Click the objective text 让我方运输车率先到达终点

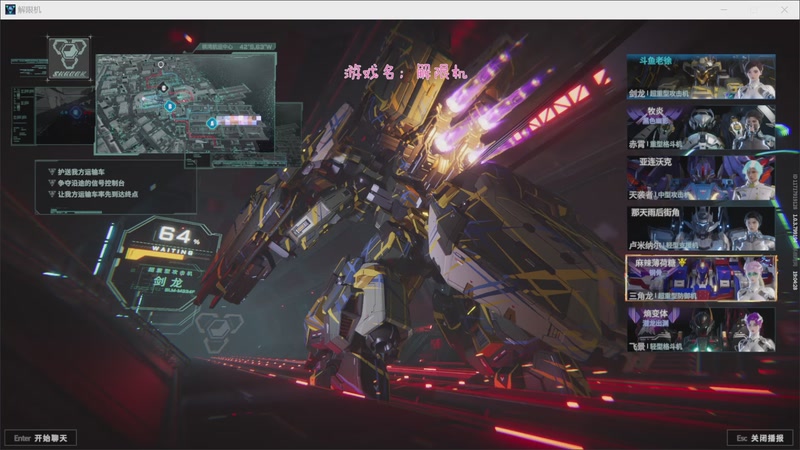click(97, 194)
